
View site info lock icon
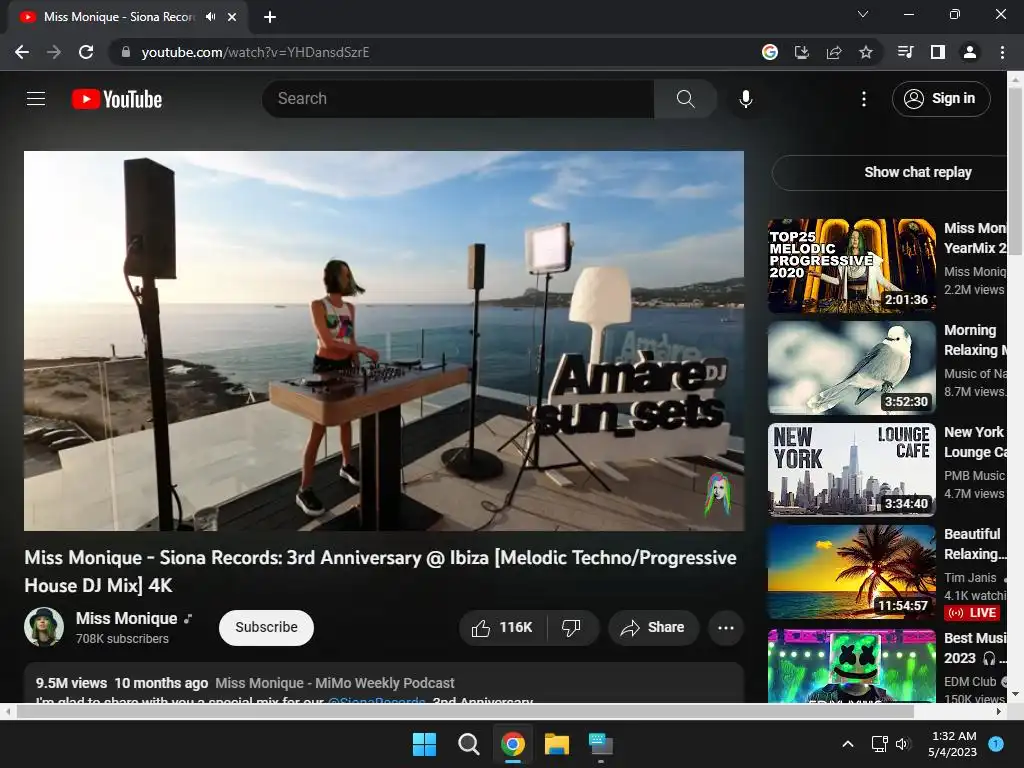126,52
